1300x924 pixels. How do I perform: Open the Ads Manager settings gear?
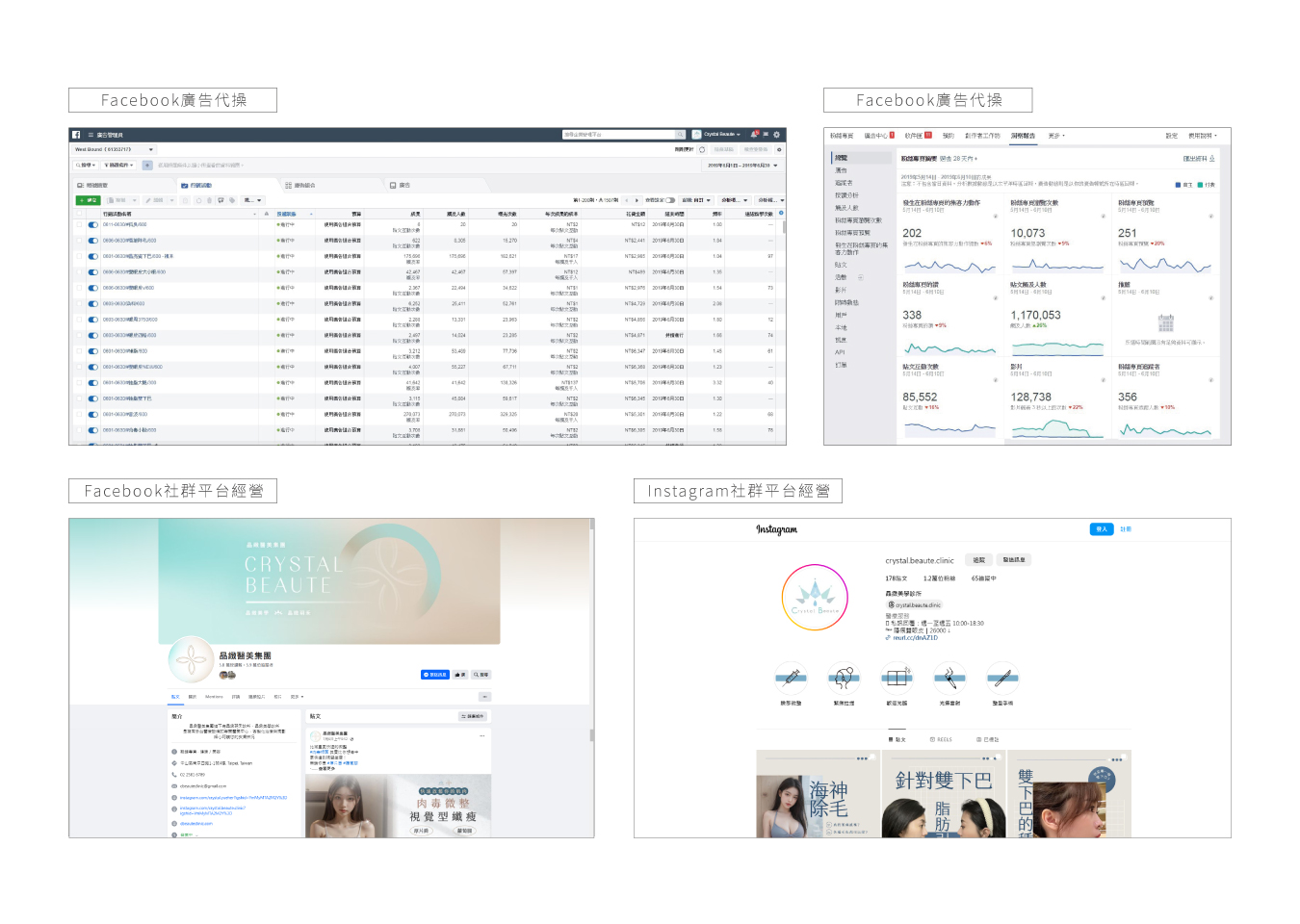[776, 135]
